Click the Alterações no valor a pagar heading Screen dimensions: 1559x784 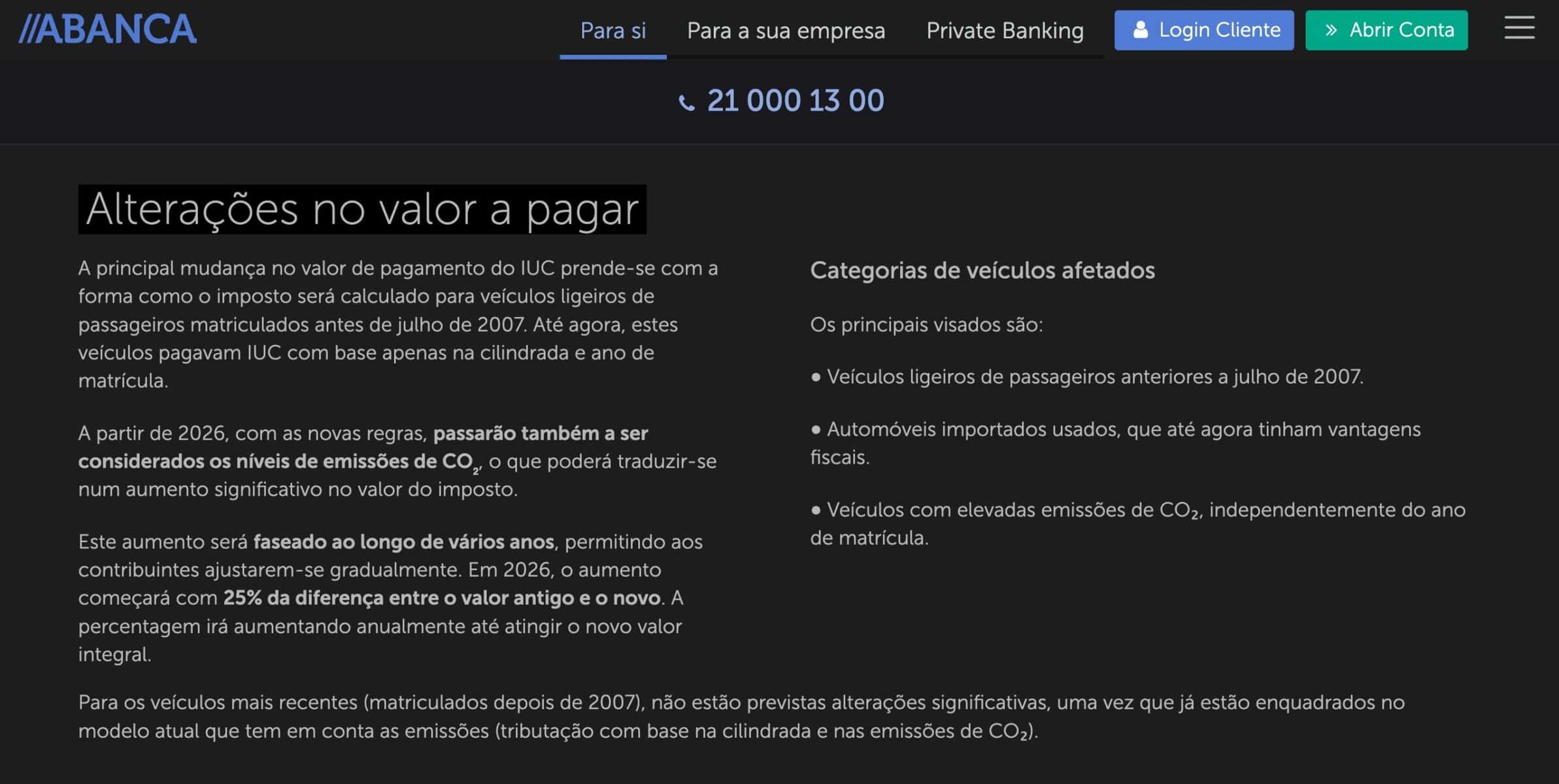point(362,209)
